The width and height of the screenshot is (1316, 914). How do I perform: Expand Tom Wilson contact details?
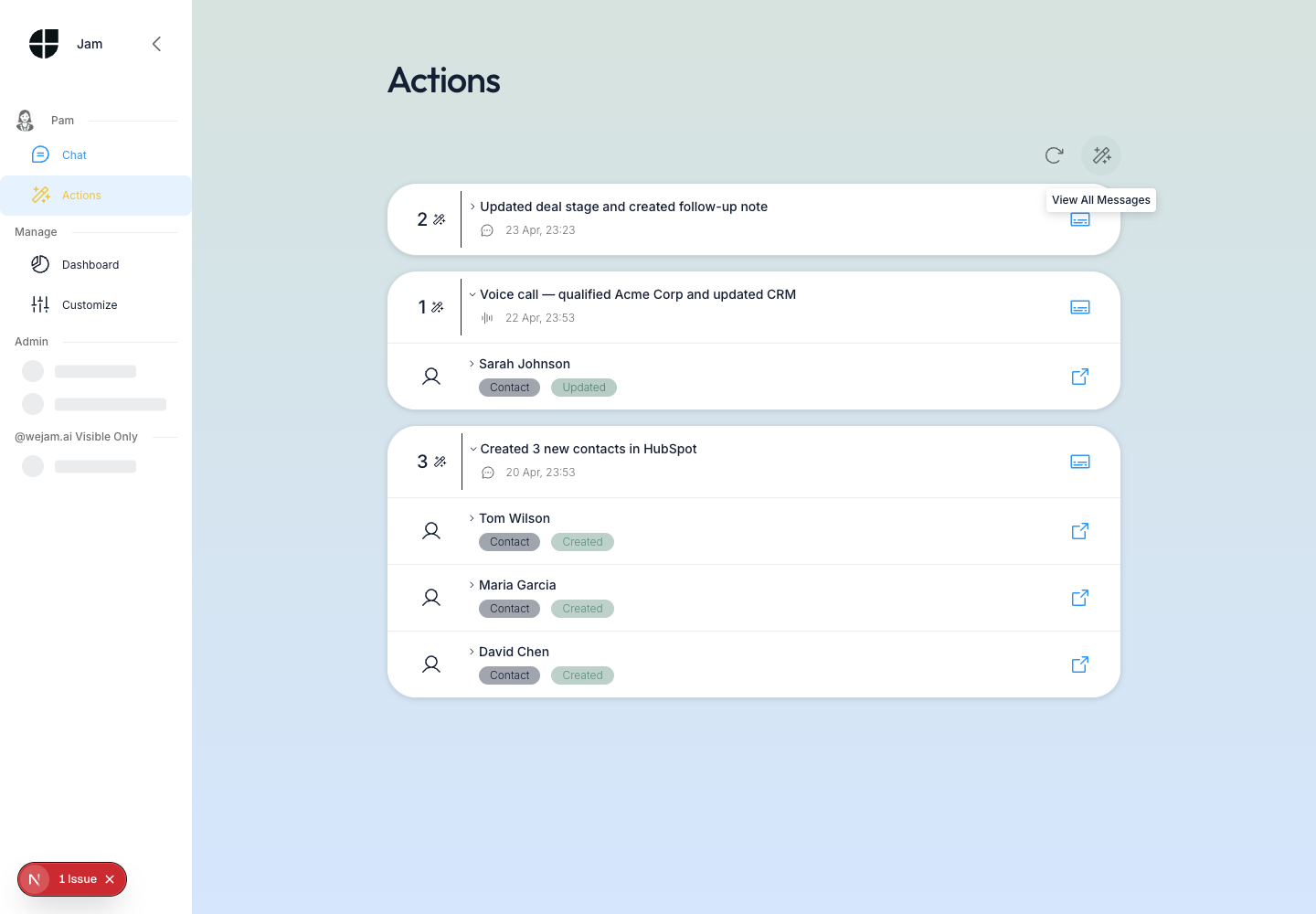click(x=472, y=518)
